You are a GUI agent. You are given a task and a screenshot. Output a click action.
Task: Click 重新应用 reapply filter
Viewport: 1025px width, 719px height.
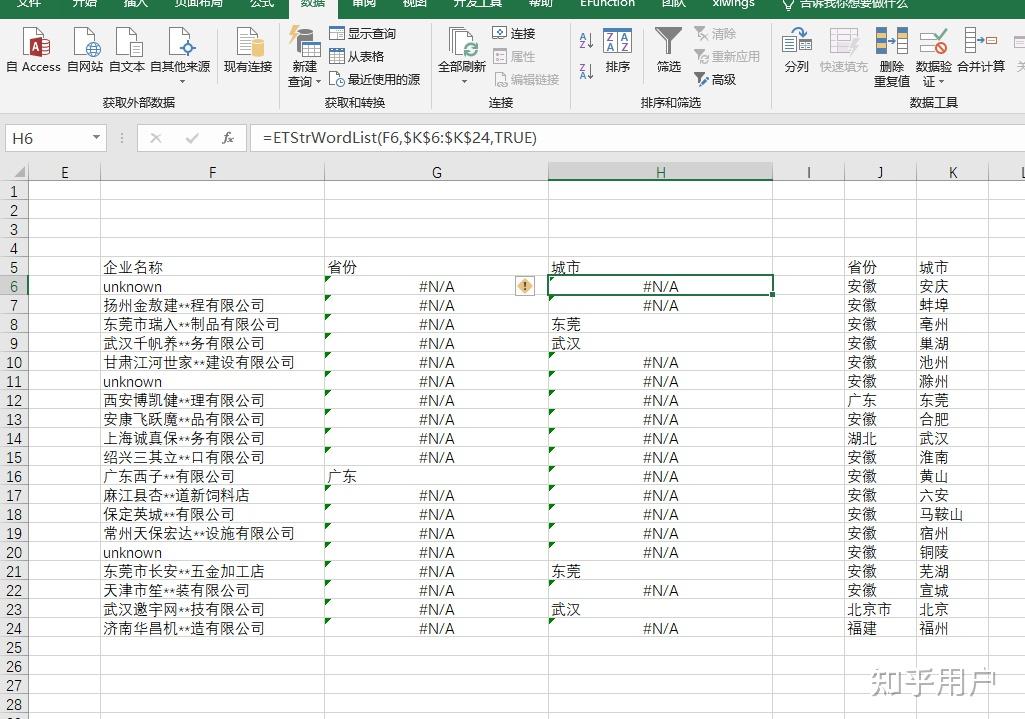pos(727,56)
